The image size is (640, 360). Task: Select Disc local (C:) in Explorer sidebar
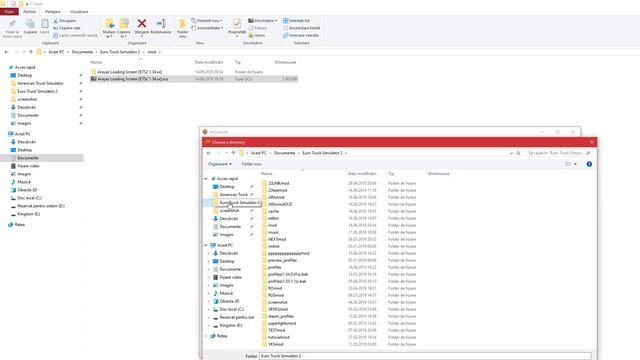tap(29, 198)
